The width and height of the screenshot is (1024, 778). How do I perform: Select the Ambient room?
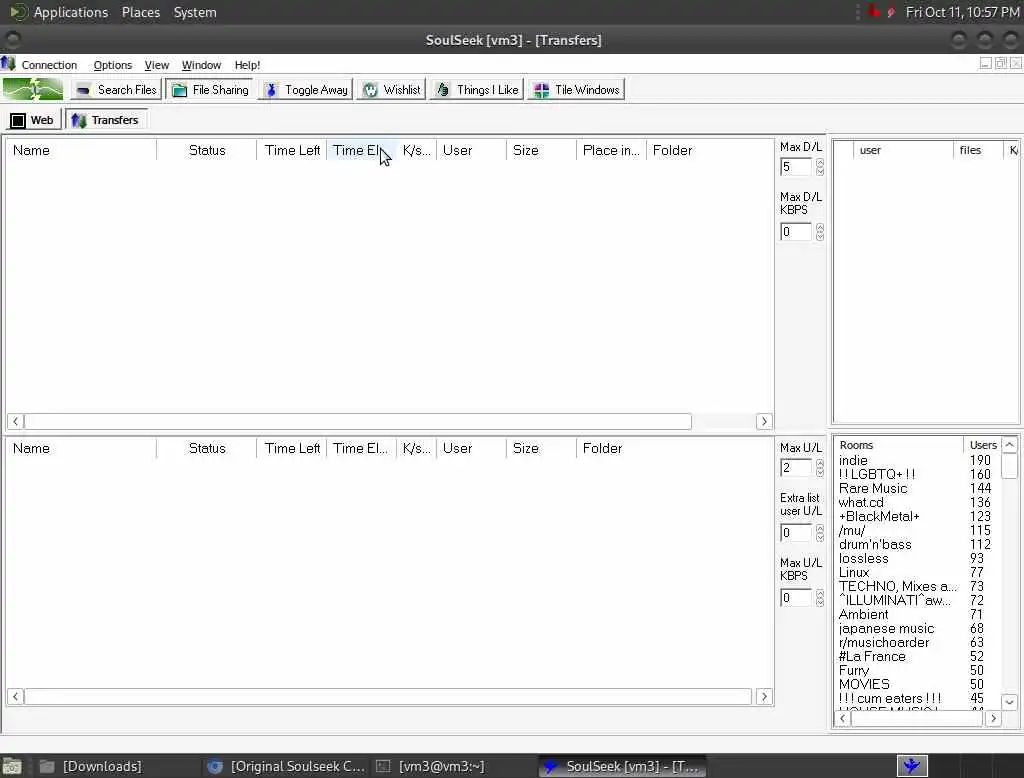(x=863, y=615)
